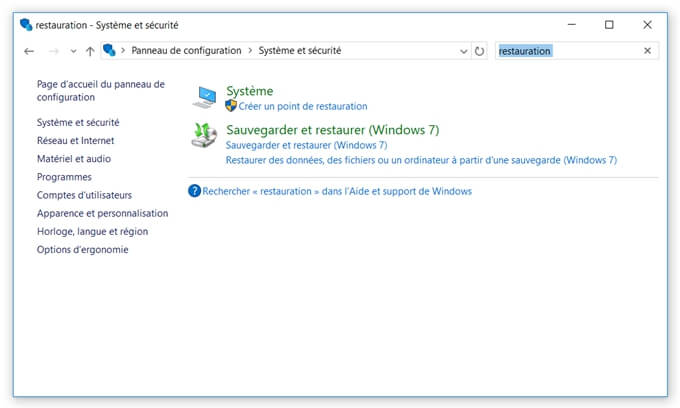Click the Sauvegarder et restaurer backup icon

pos(204,135)
